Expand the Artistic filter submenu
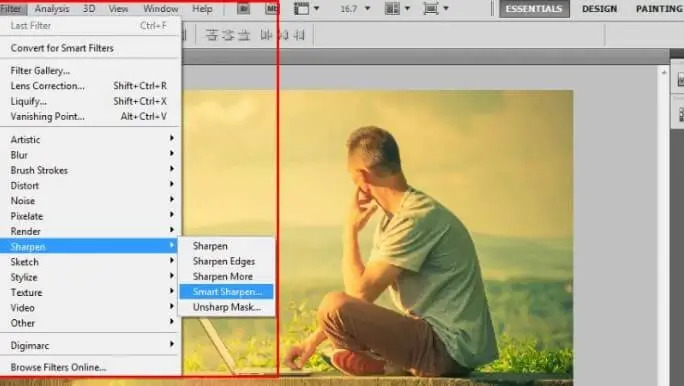 [x=90, y=140]
